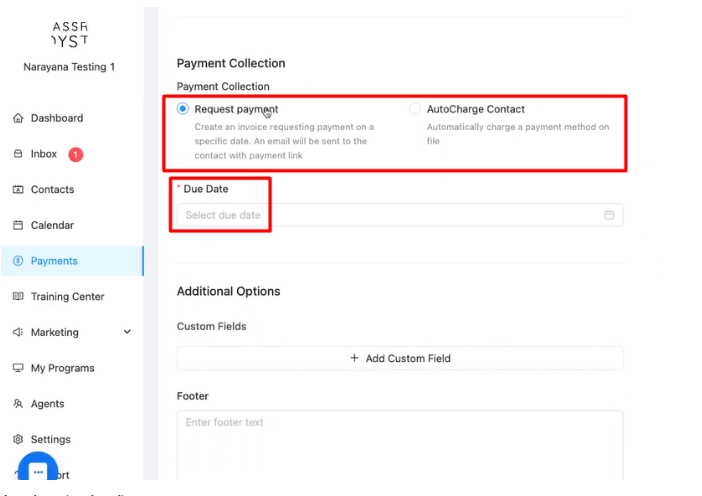Image resolution: width=702 pixels, height=496 pixels.
Task: Open the blue chat widget bubble
Action: pos(38,471)
